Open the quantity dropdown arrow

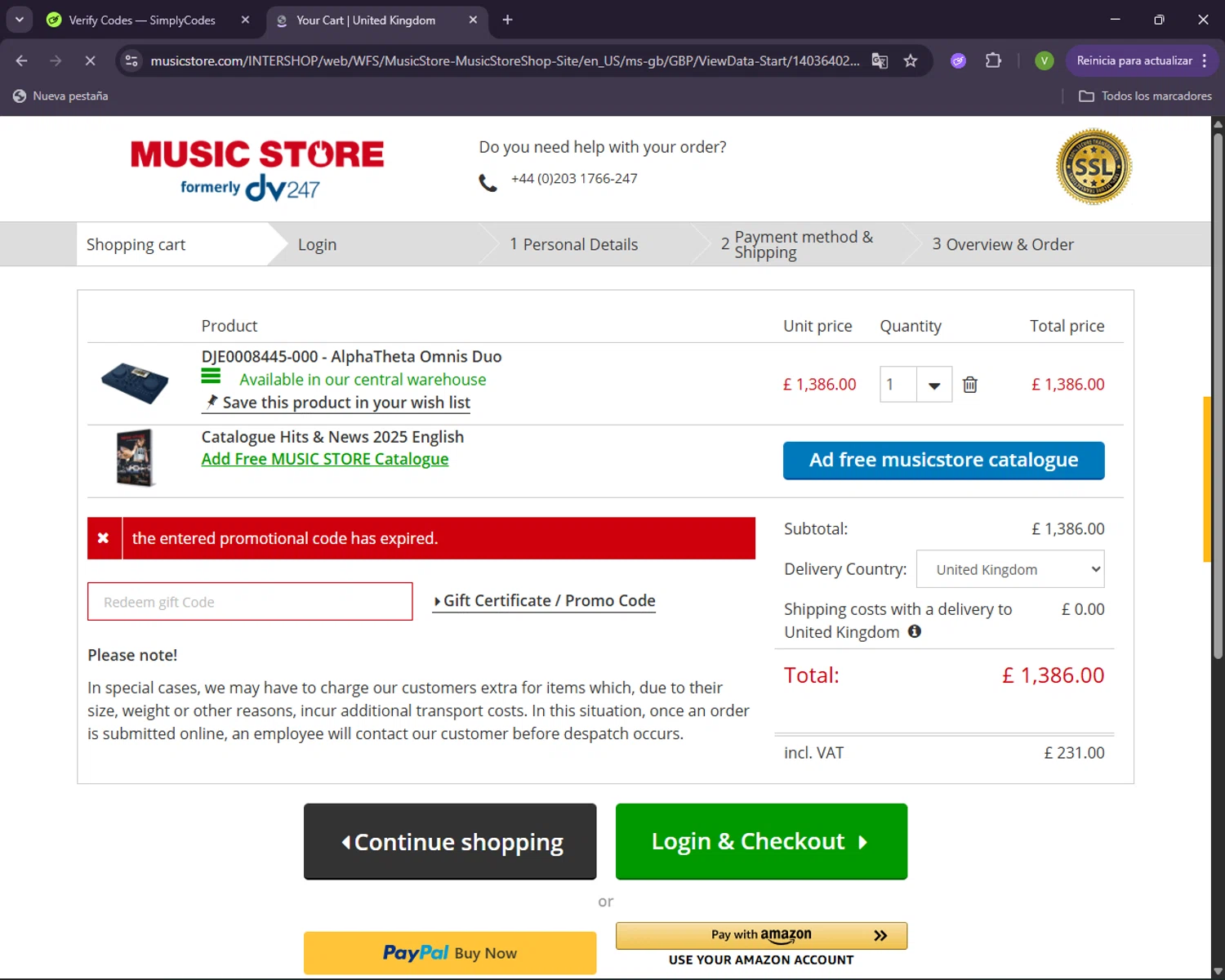pos(934,385)
